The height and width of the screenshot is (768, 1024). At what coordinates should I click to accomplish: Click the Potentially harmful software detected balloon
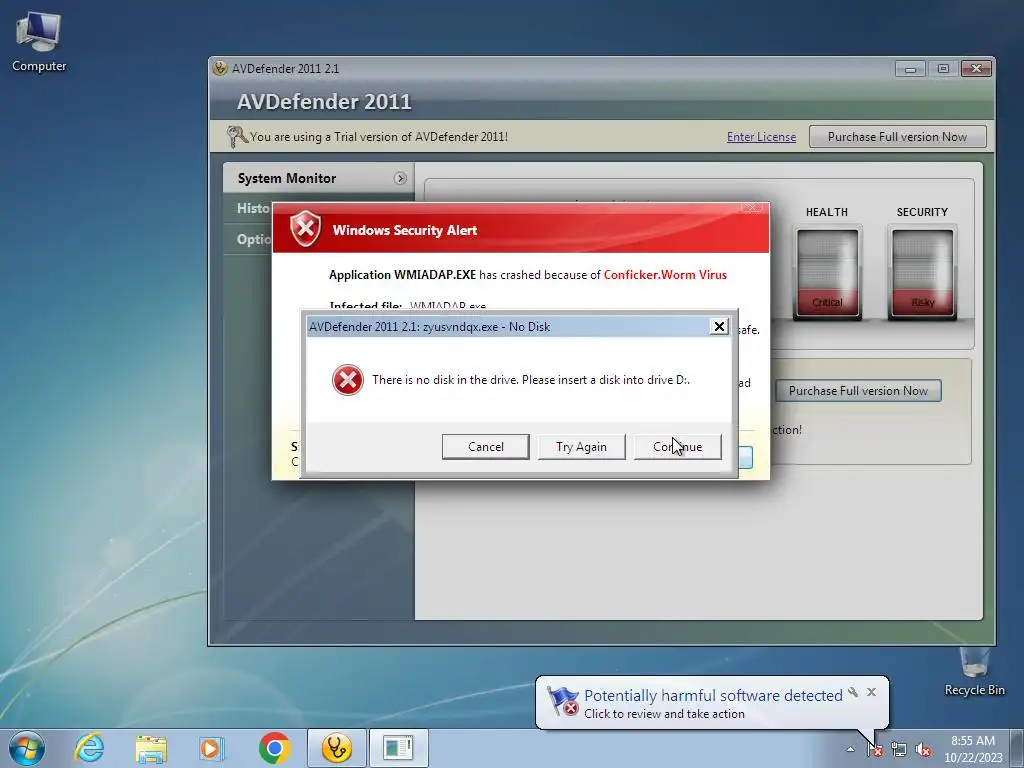pyautogui.click(x=712, y=703)
